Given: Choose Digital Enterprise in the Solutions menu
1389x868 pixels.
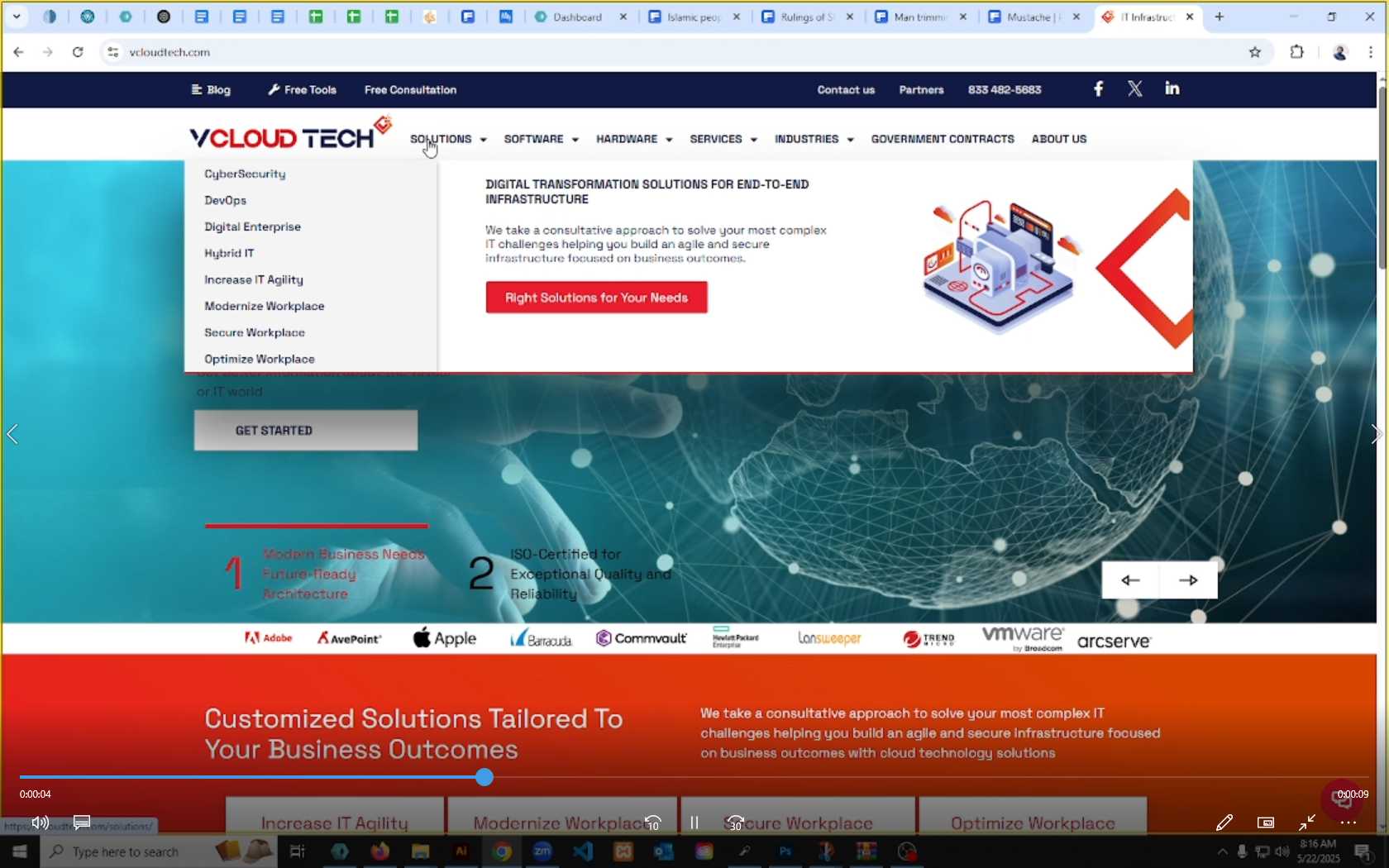Looking at the screenshot, I should (x=252, y=227).
